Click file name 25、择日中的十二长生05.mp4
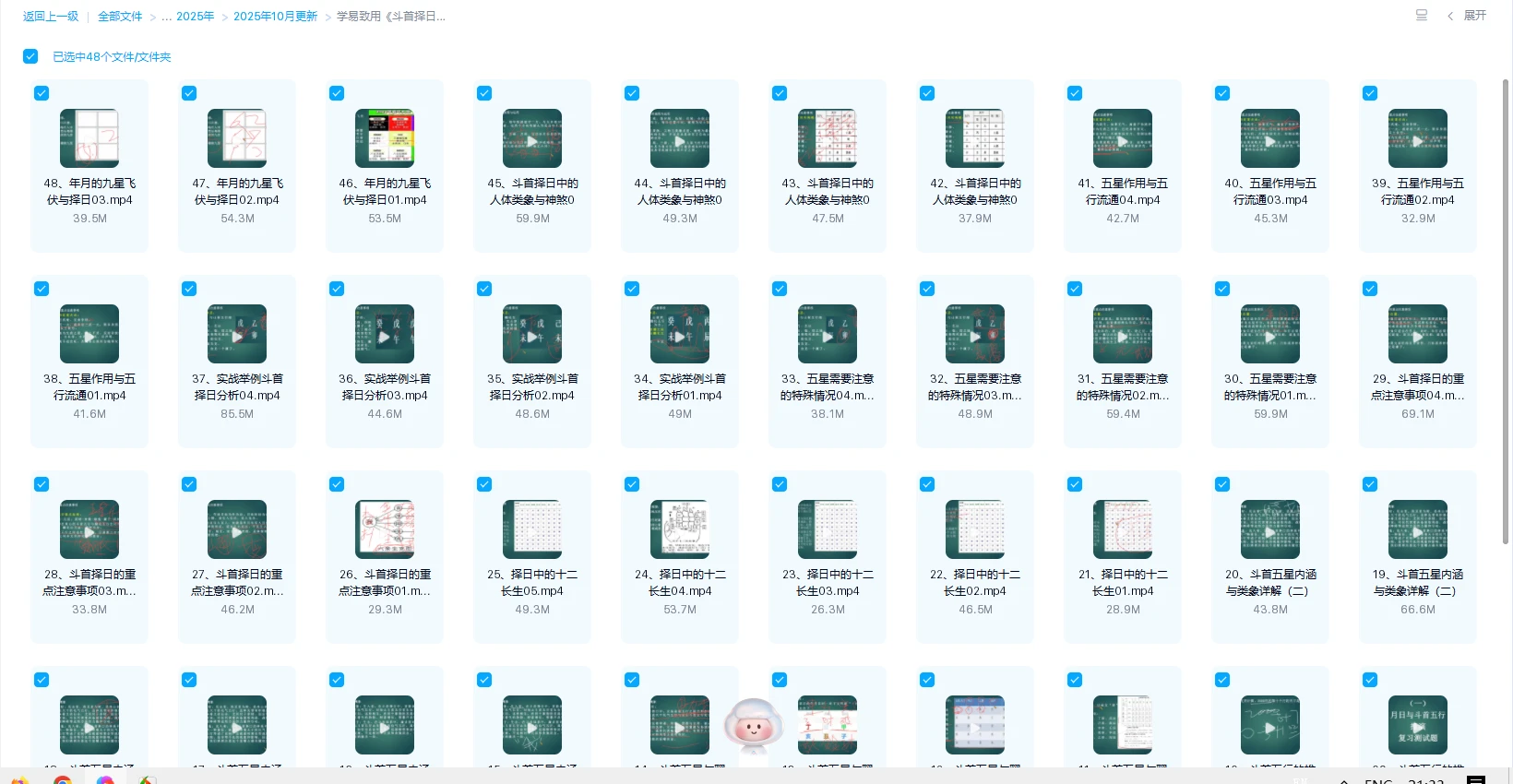This screenshot has height=784, width=1513. [x=532, y=583]
